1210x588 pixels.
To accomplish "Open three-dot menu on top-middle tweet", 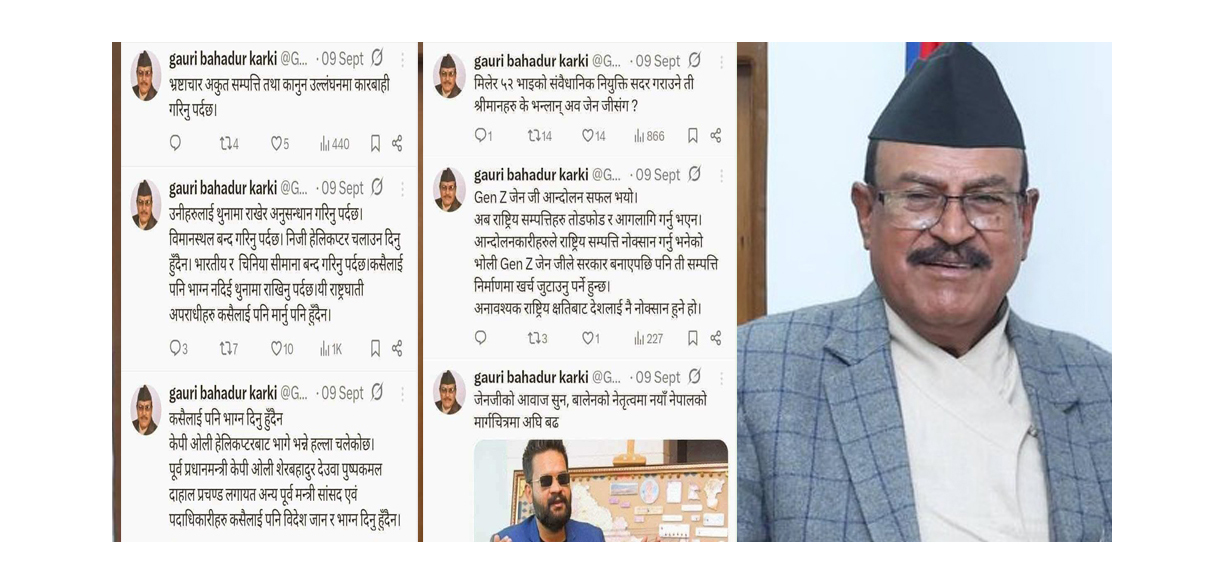I will pos(721,61).
